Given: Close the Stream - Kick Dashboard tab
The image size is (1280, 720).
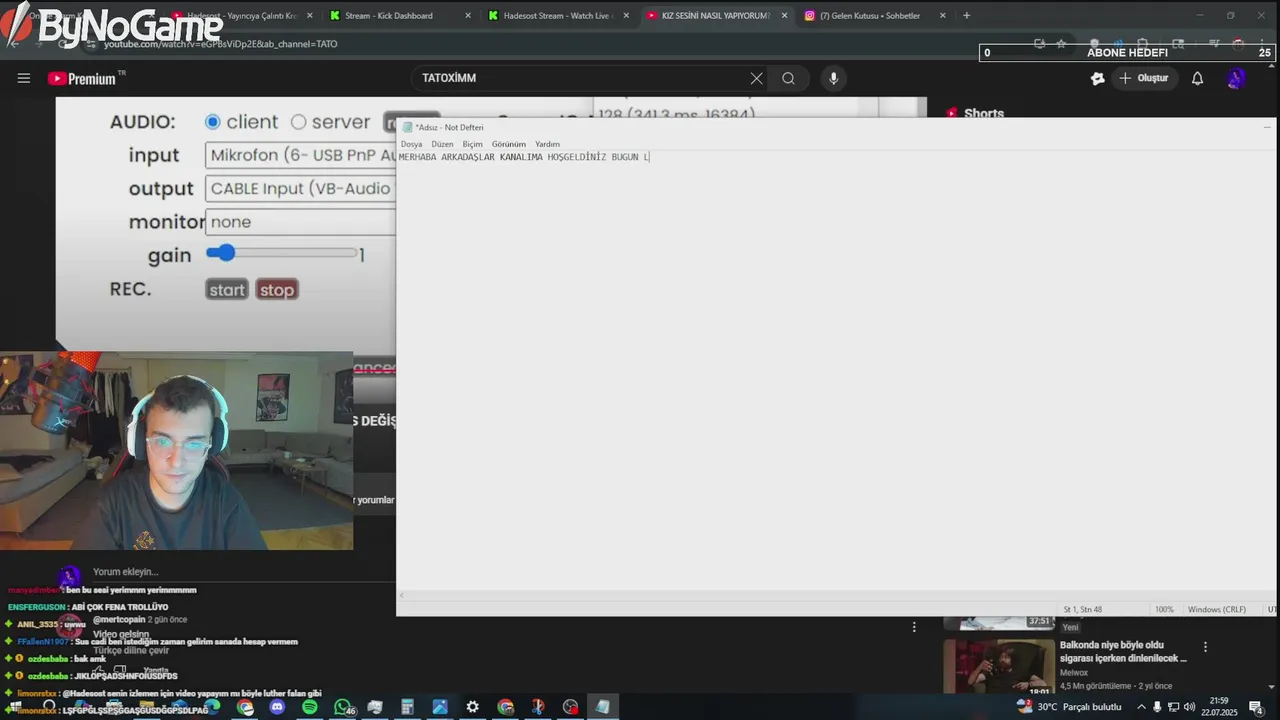Looking at the screenshot, I should pyautogui.click(x=467, y=16).
